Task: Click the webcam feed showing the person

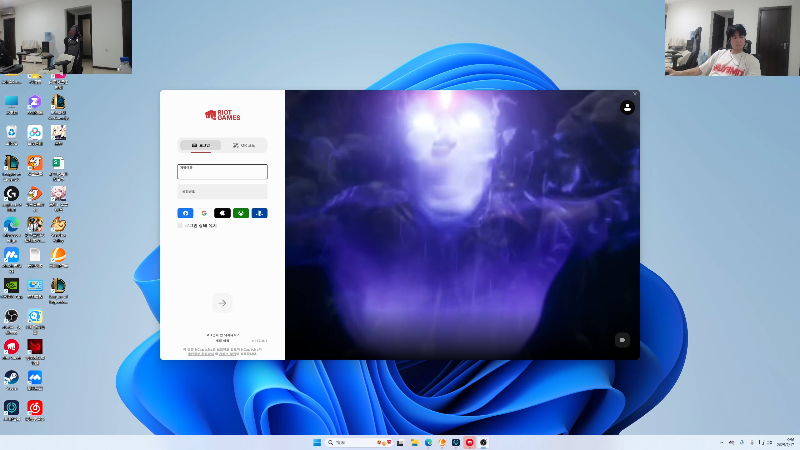Action: click(732, 38)
